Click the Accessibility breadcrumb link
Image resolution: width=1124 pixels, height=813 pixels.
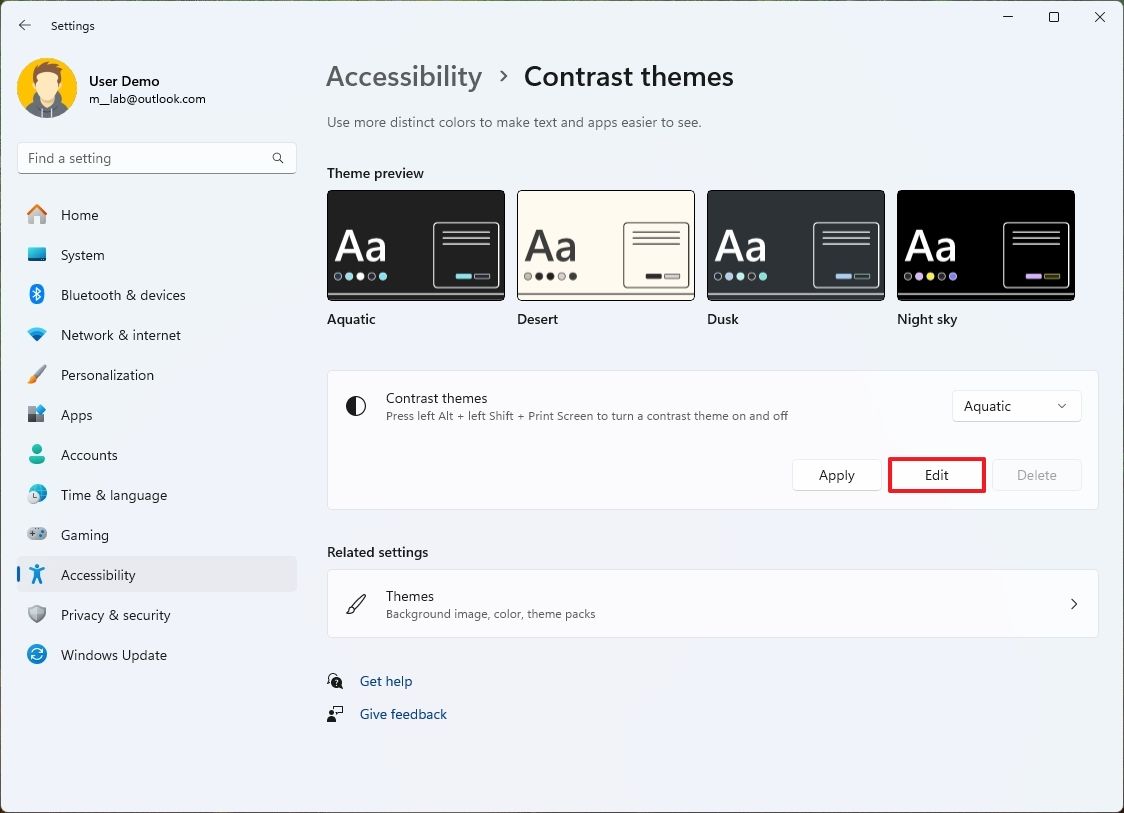403,76
